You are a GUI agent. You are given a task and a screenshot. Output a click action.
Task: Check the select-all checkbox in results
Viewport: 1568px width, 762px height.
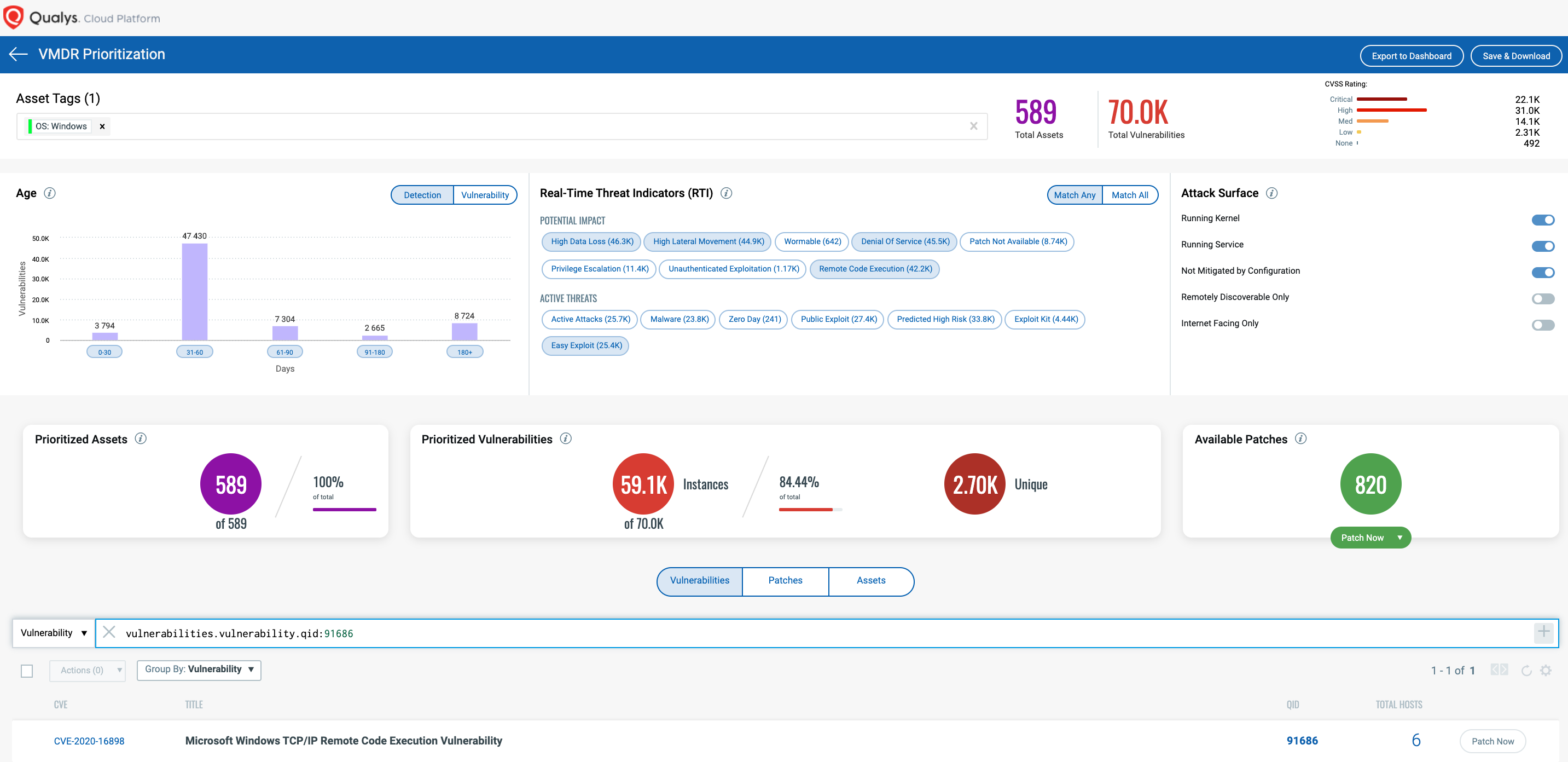(x=27, y=671)
